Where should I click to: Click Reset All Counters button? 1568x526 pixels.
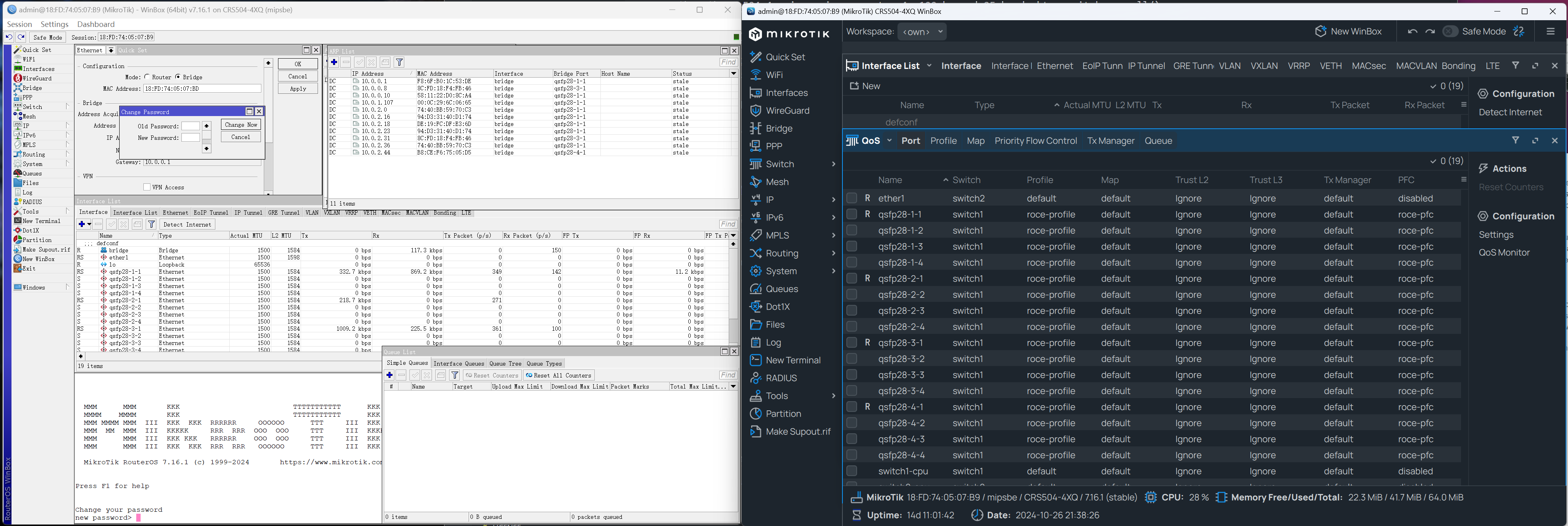[x=559, y=375]
